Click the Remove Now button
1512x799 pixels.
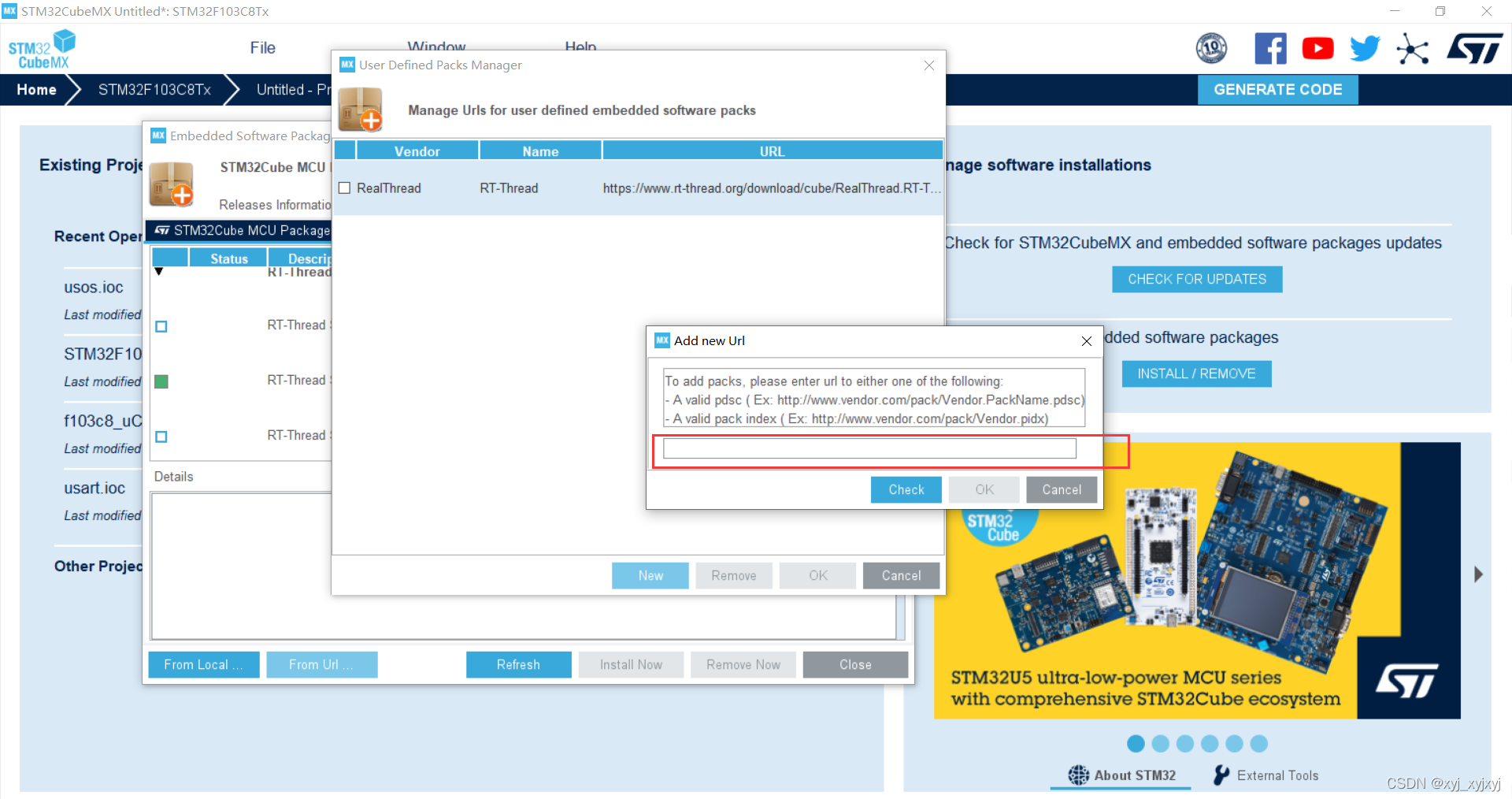[x=743, y=664]
